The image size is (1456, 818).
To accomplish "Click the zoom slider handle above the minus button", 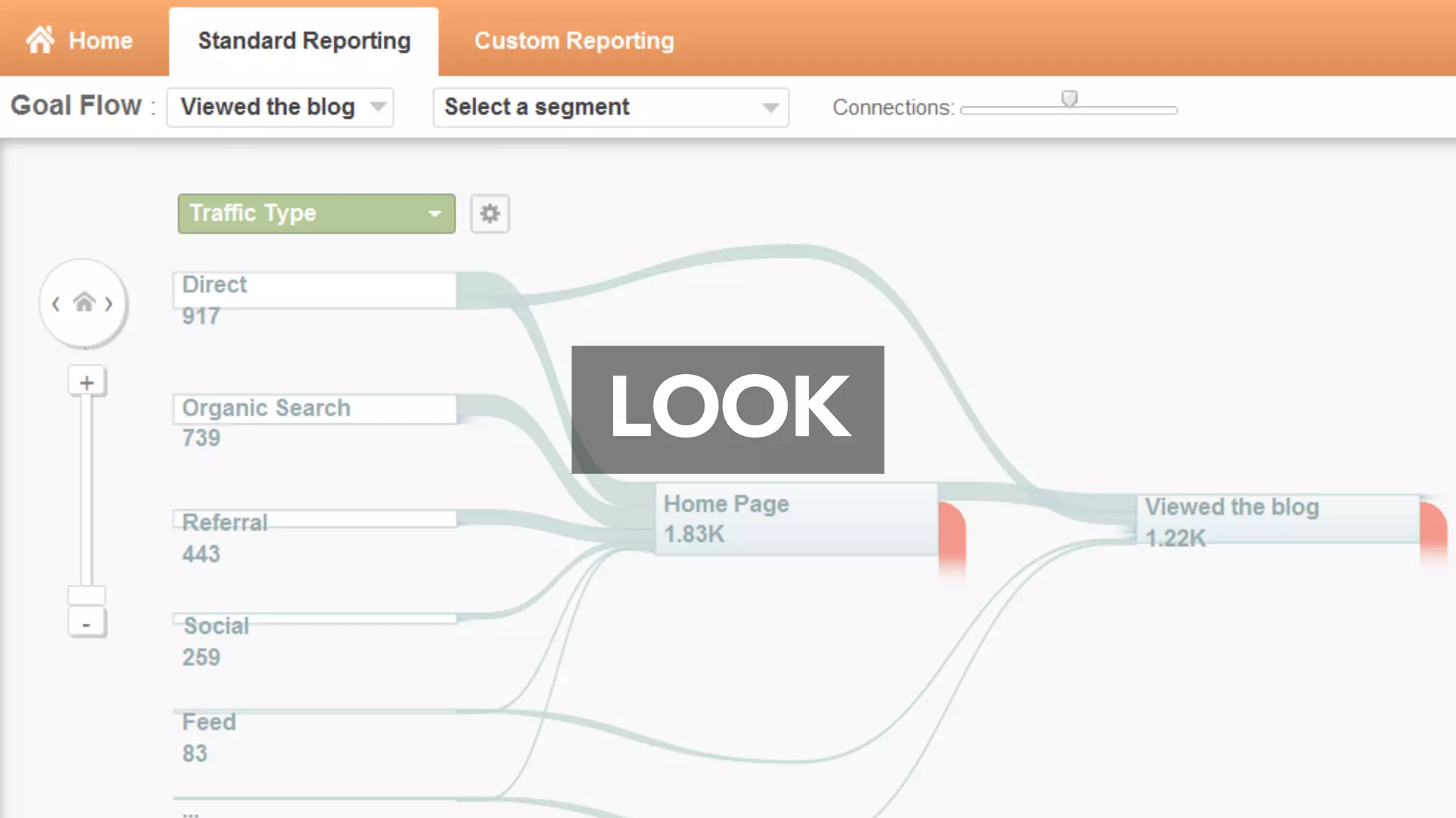I will pos(87,595).
